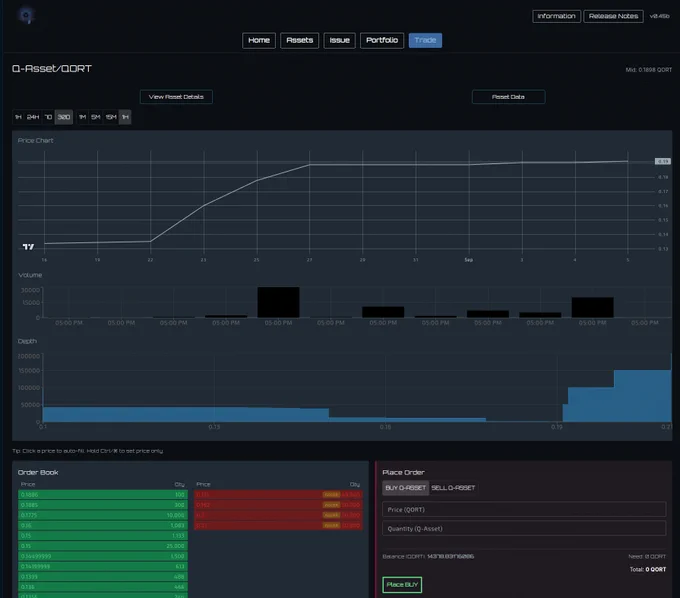Screen dimensions: 680x598
Task: Set the chart range to 30D
Action: point(64,117)
